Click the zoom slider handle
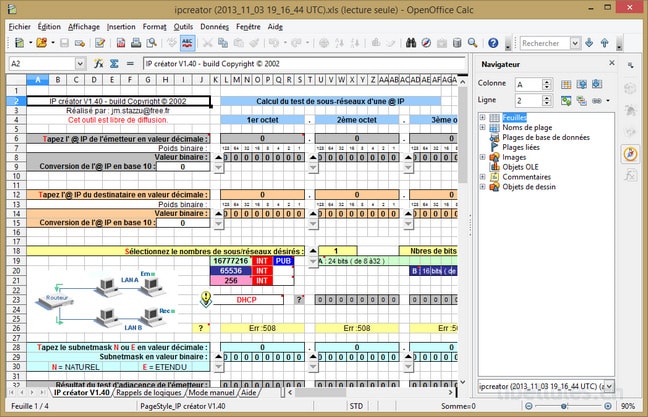The image size is (648, 417). [564, 406]
